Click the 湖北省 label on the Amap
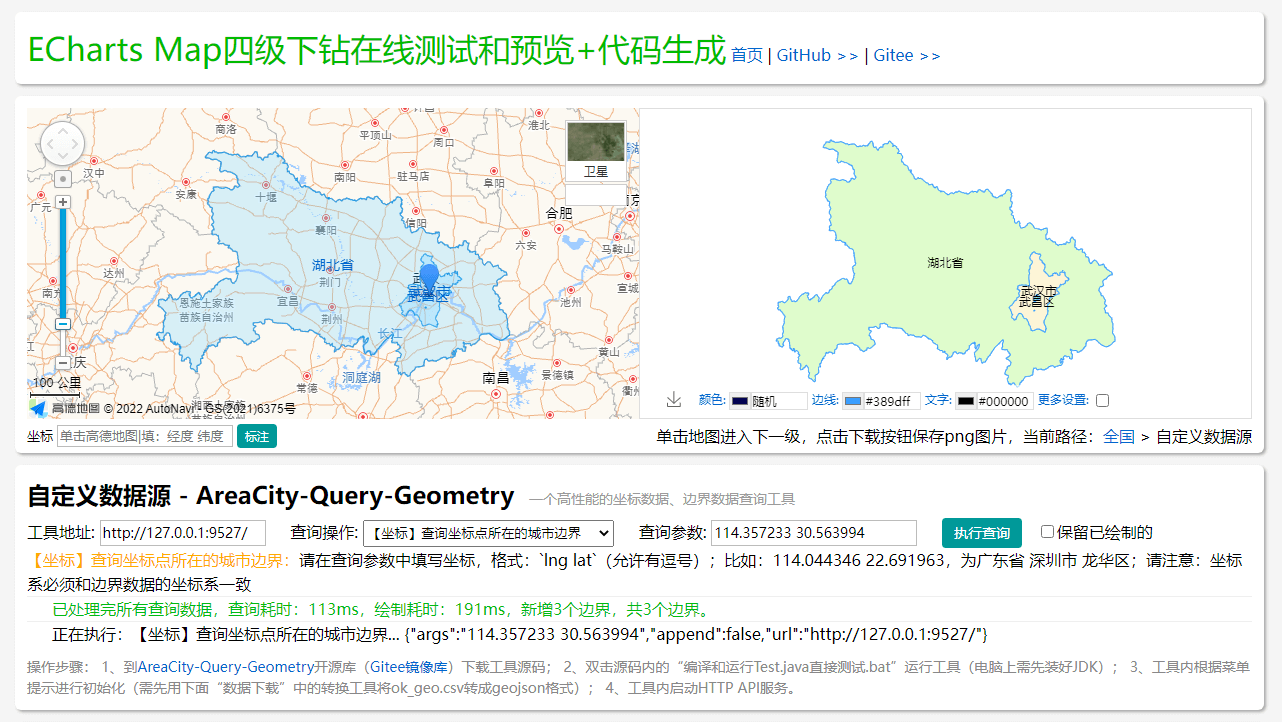Screen dimensions: 1282x722 (333, 265)
